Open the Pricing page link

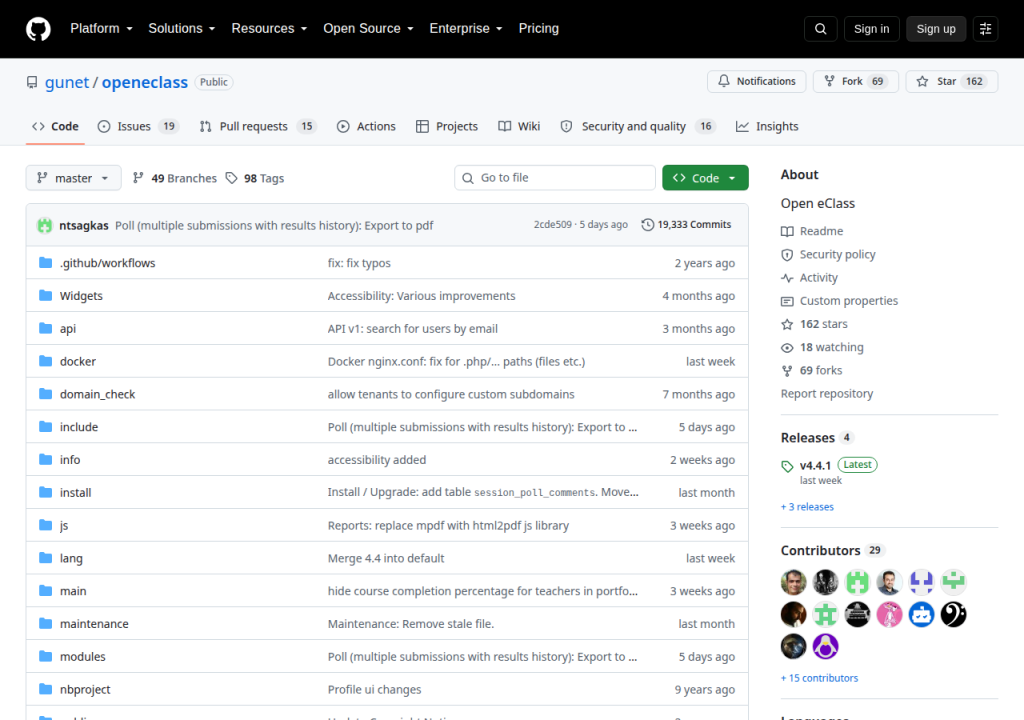(539, 29)
